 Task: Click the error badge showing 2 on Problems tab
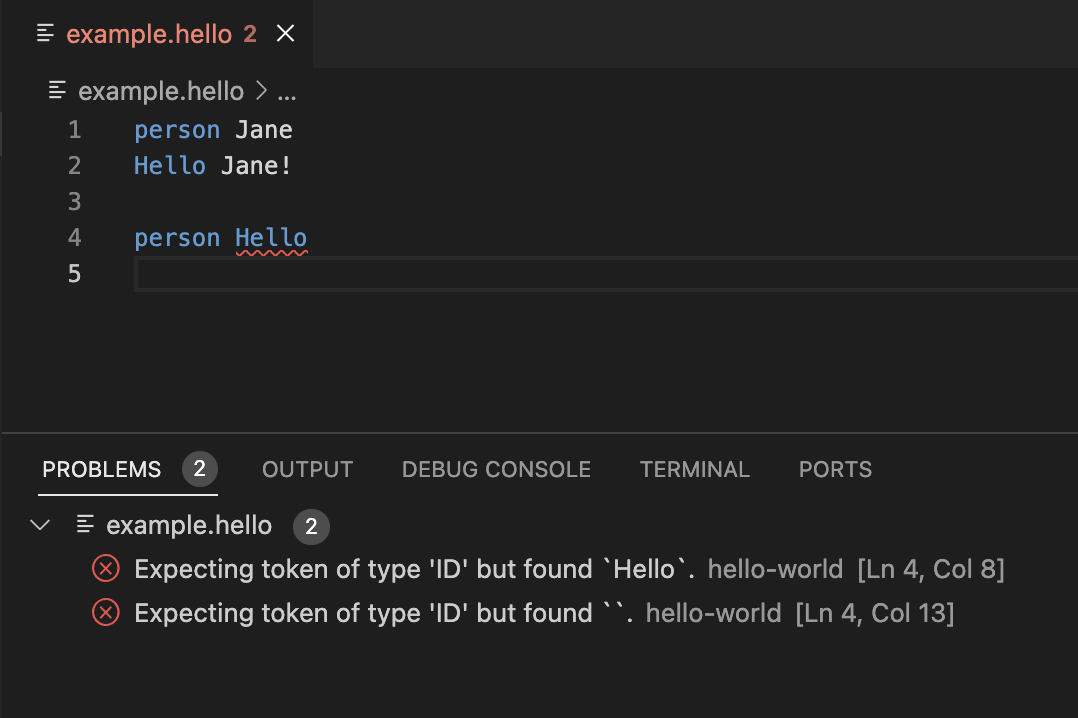[x=198, y=469]
